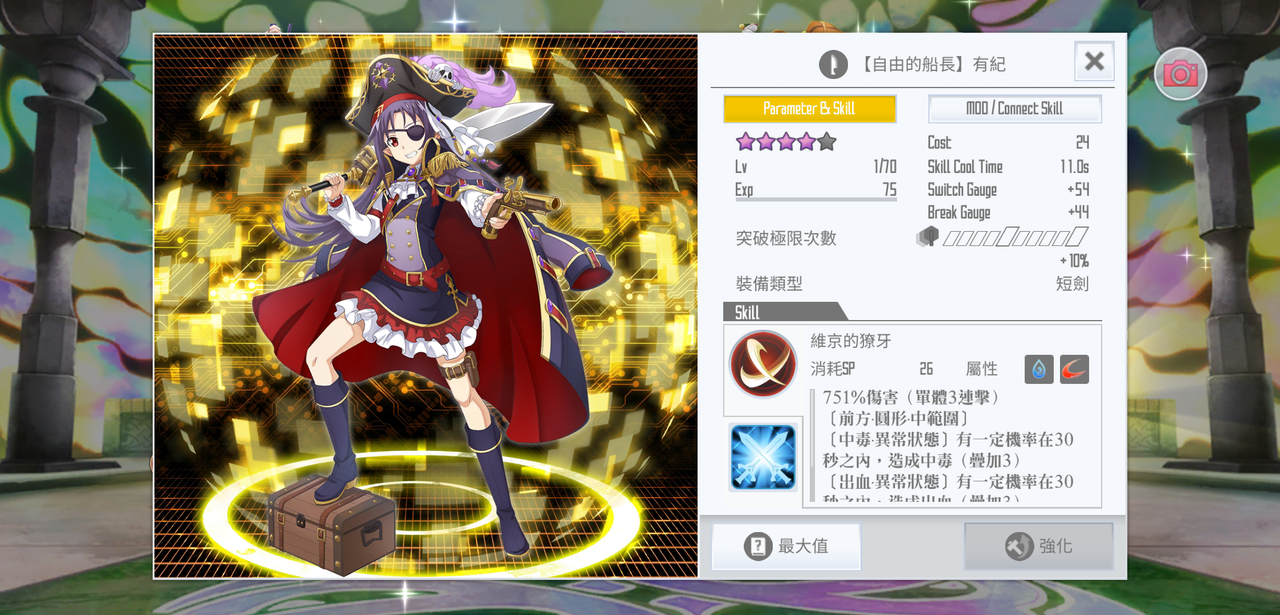Image resolution: width=1280 pixels, height=615 pixels.
Task: Click the hammer icon on 強化
Action: [1019, 546]
